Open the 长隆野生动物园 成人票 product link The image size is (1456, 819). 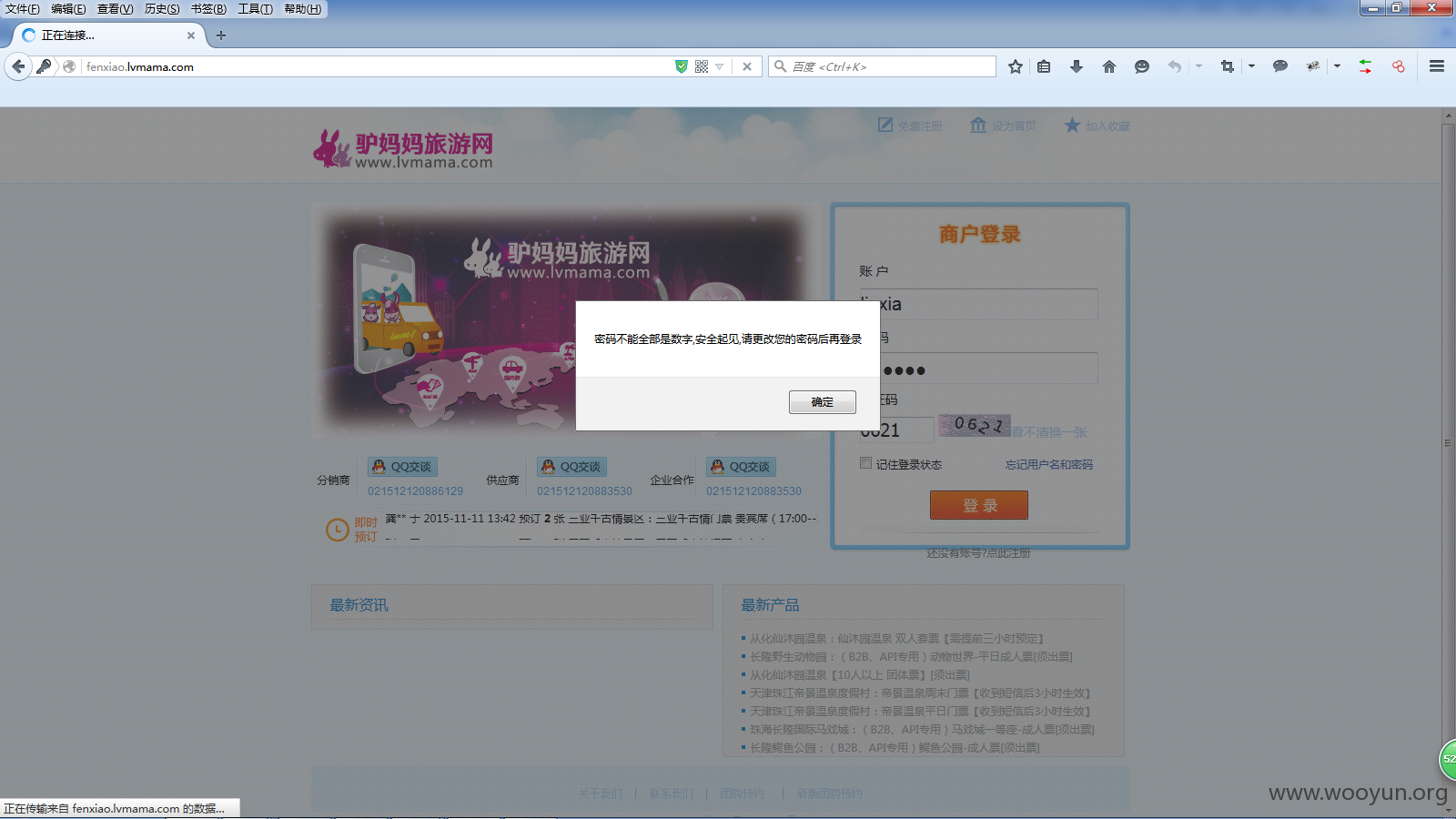pos(911,657)
